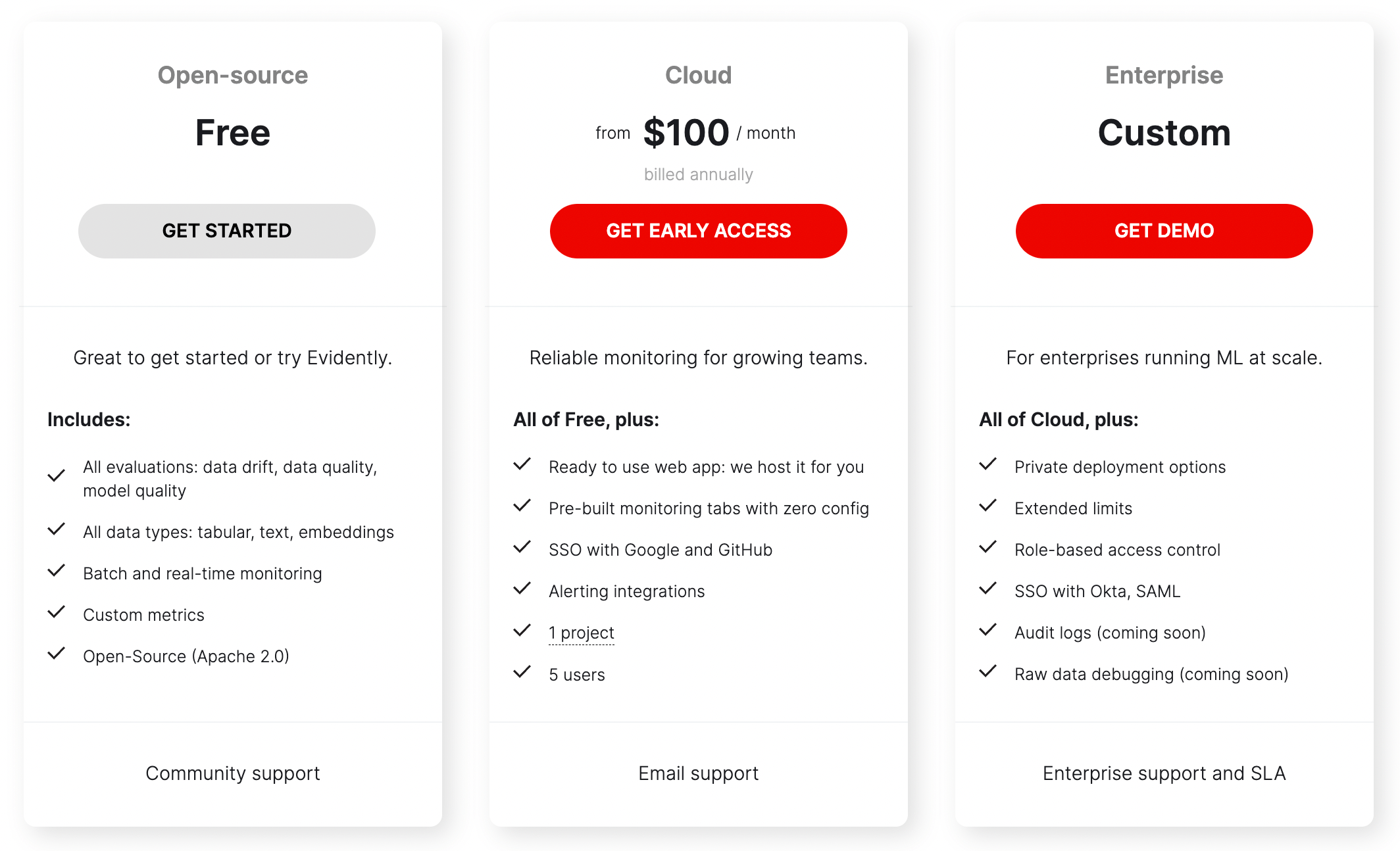Click the checkmark beside SSO with Okta, SAML

click(988, 589)
